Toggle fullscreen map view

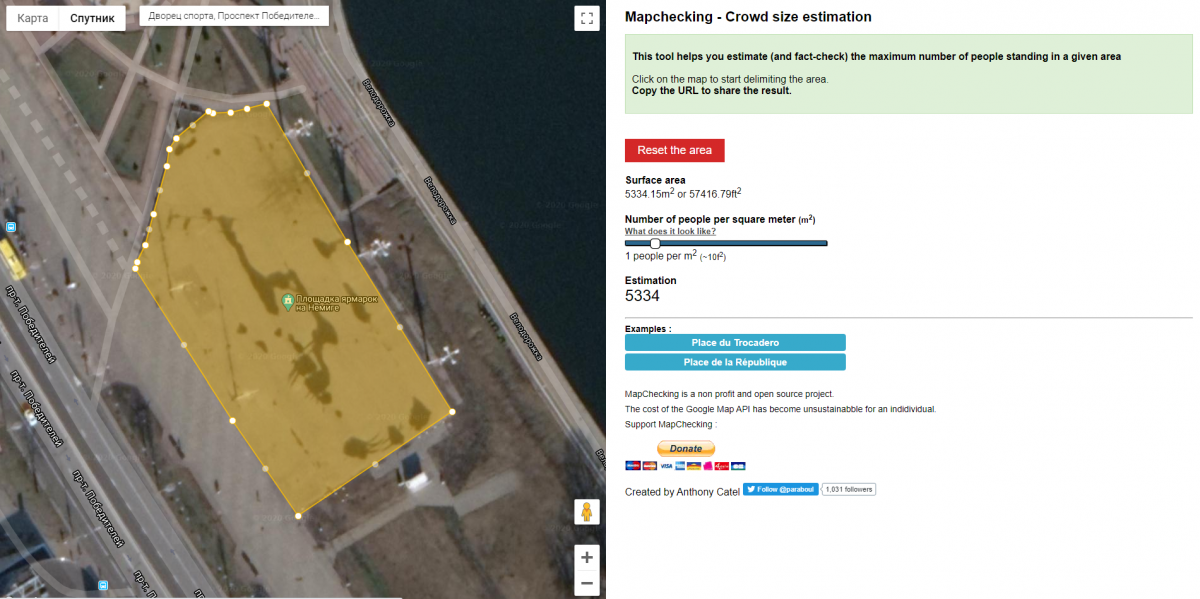point(586,18)
